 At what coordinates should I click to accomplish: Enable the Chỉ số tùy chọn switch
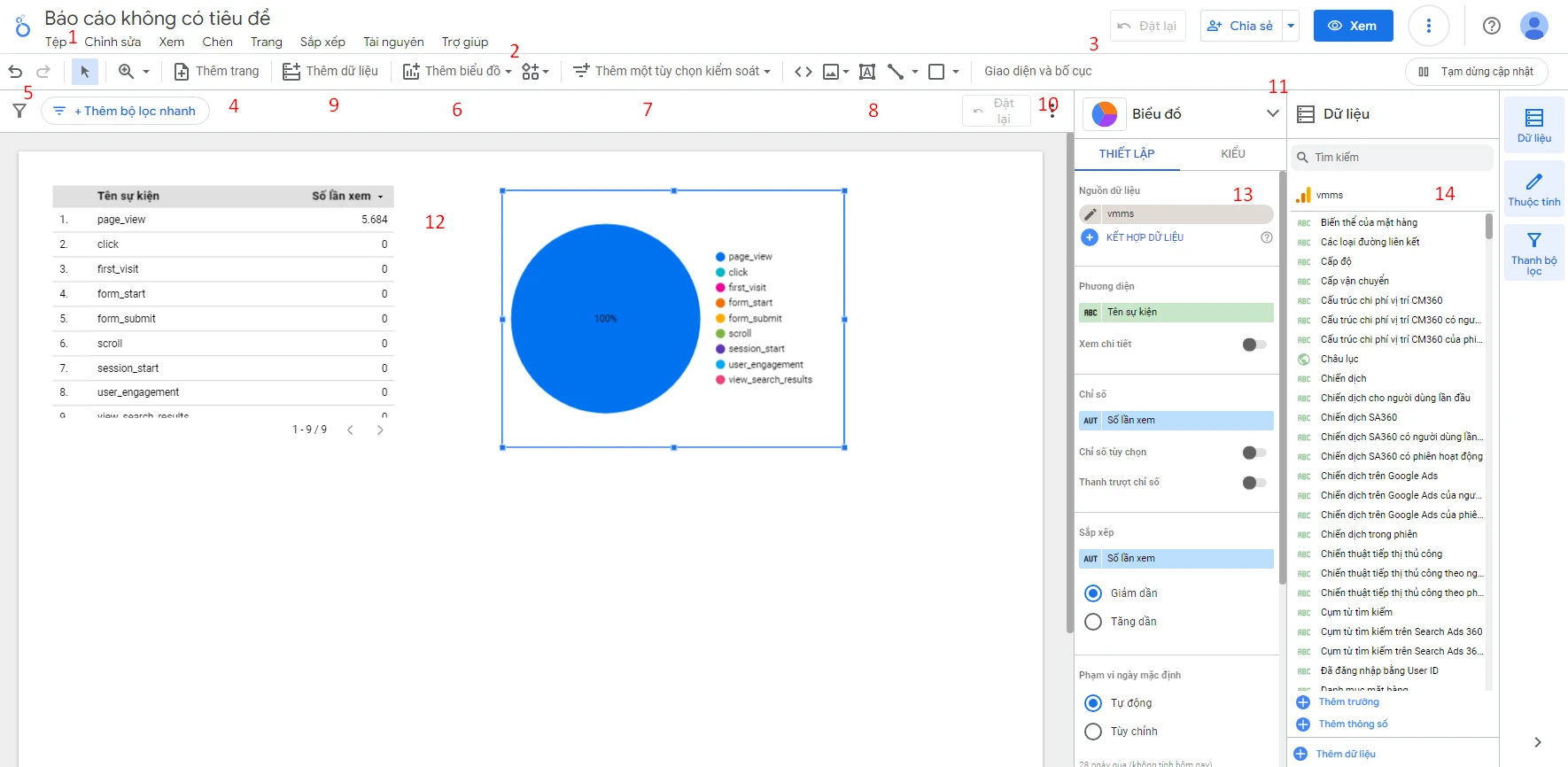coord(1254,453)
